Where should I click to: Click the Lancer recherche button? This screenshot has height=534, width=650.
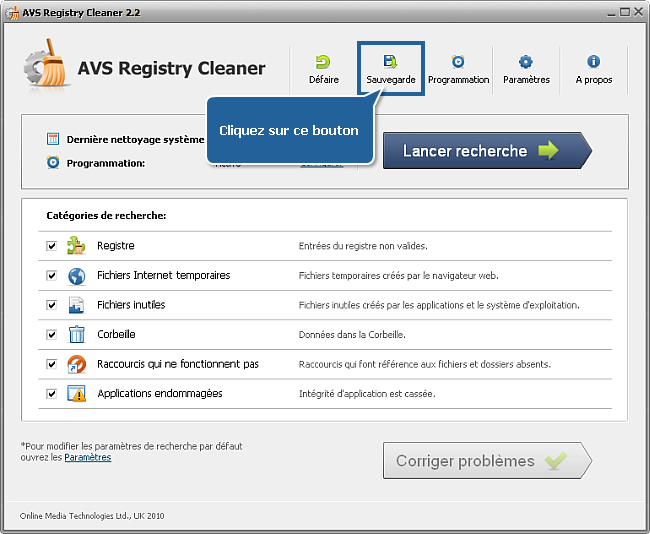click(487, 150)
